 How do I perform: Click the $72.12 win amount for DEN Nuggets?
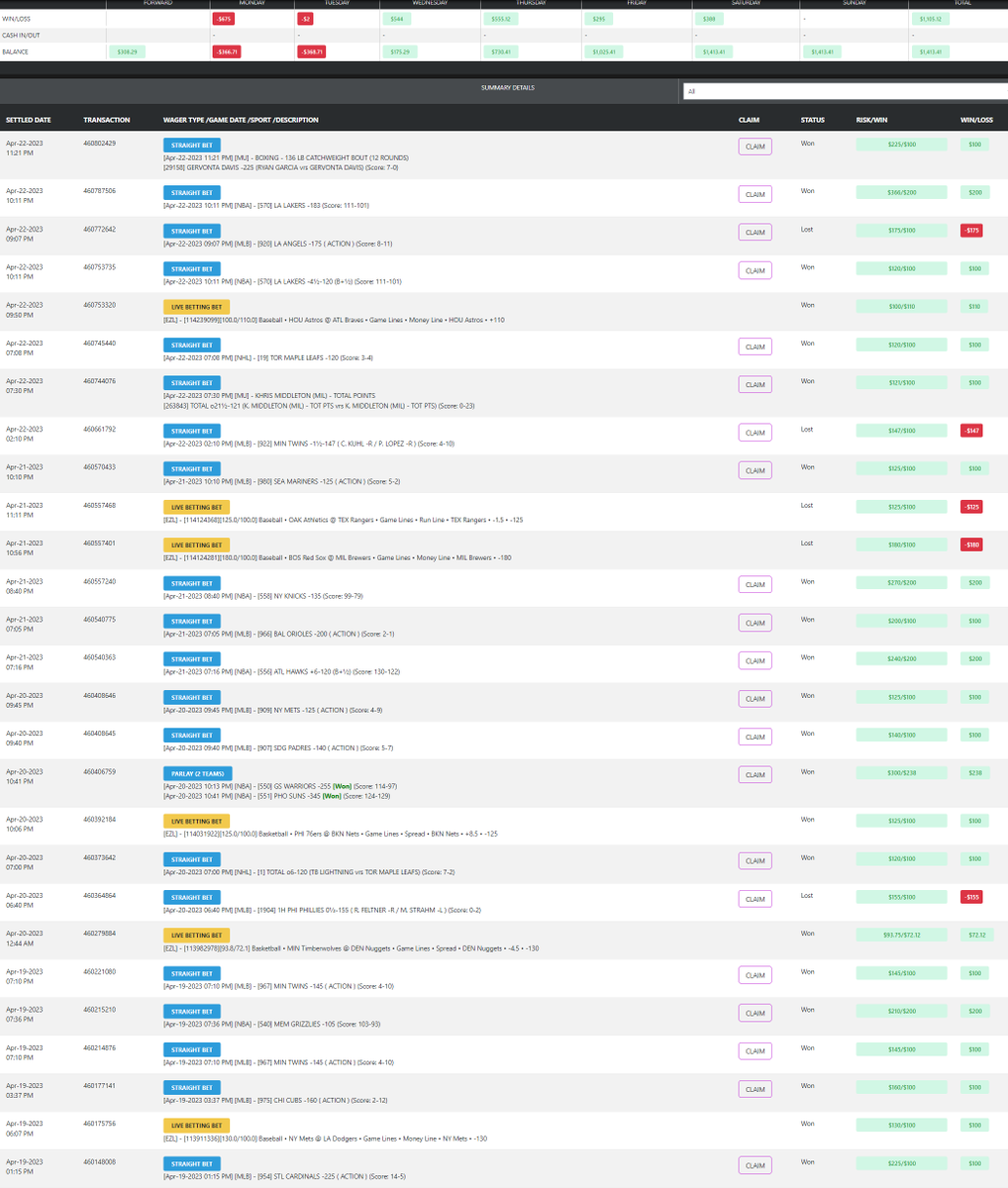(x=977, y=935)
